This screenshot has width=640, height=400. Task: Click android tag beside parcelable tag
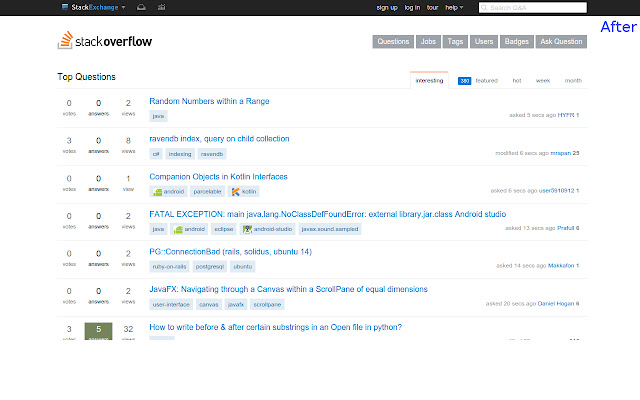[168, 191]
